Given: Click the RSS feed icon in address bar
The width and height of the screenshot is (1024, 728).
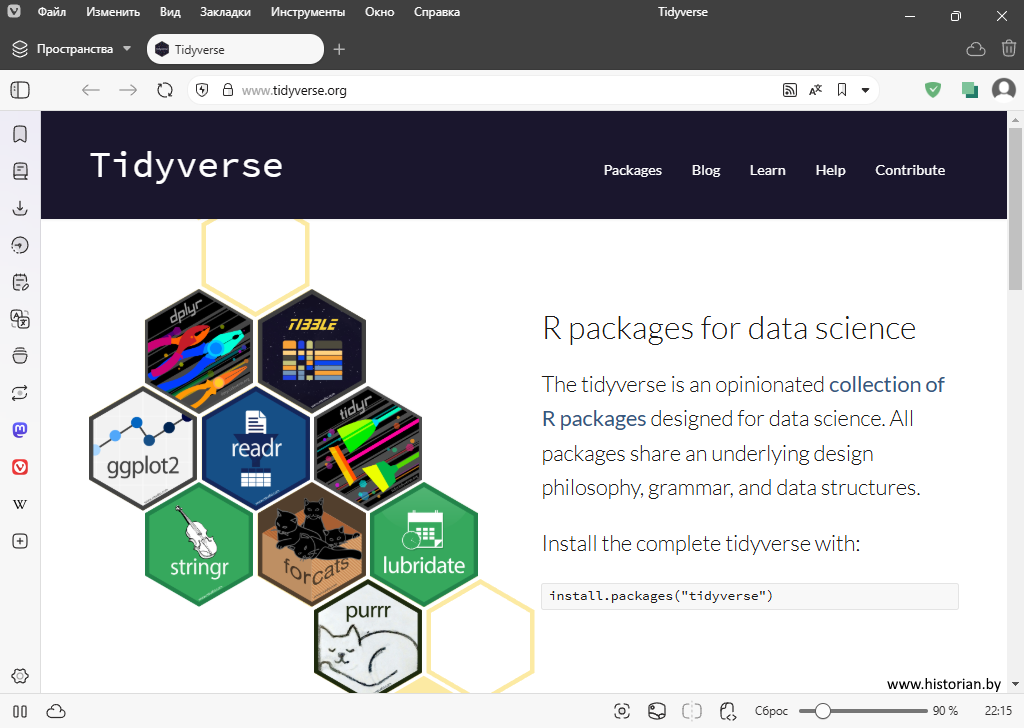Looking at the screenshot, I should pos(790,90).
